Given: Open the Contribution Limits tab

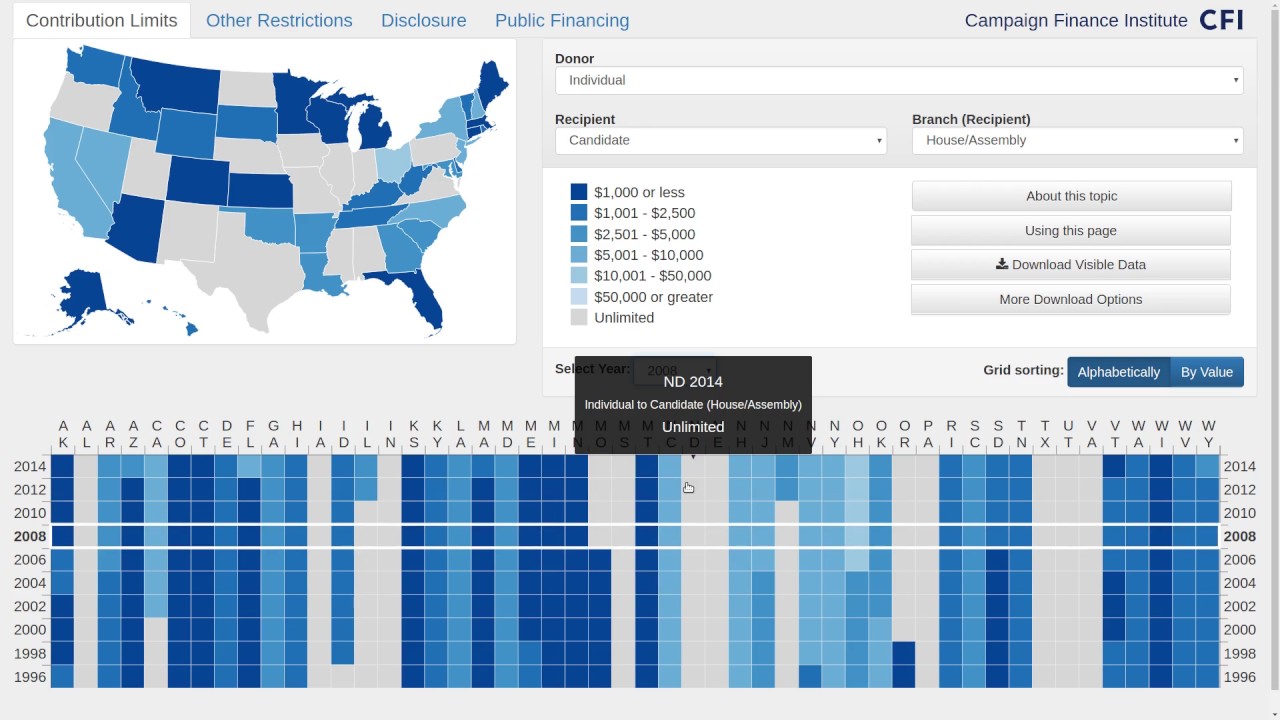Looking at the screenshot, I should [x=102, y=20].
